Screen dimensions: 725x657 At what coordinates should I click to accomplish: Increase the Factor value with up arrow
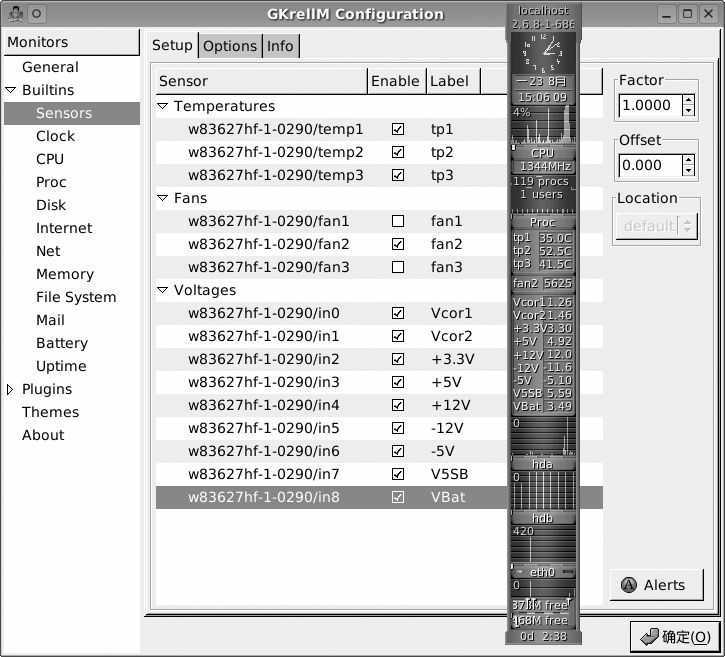(688, 100)
